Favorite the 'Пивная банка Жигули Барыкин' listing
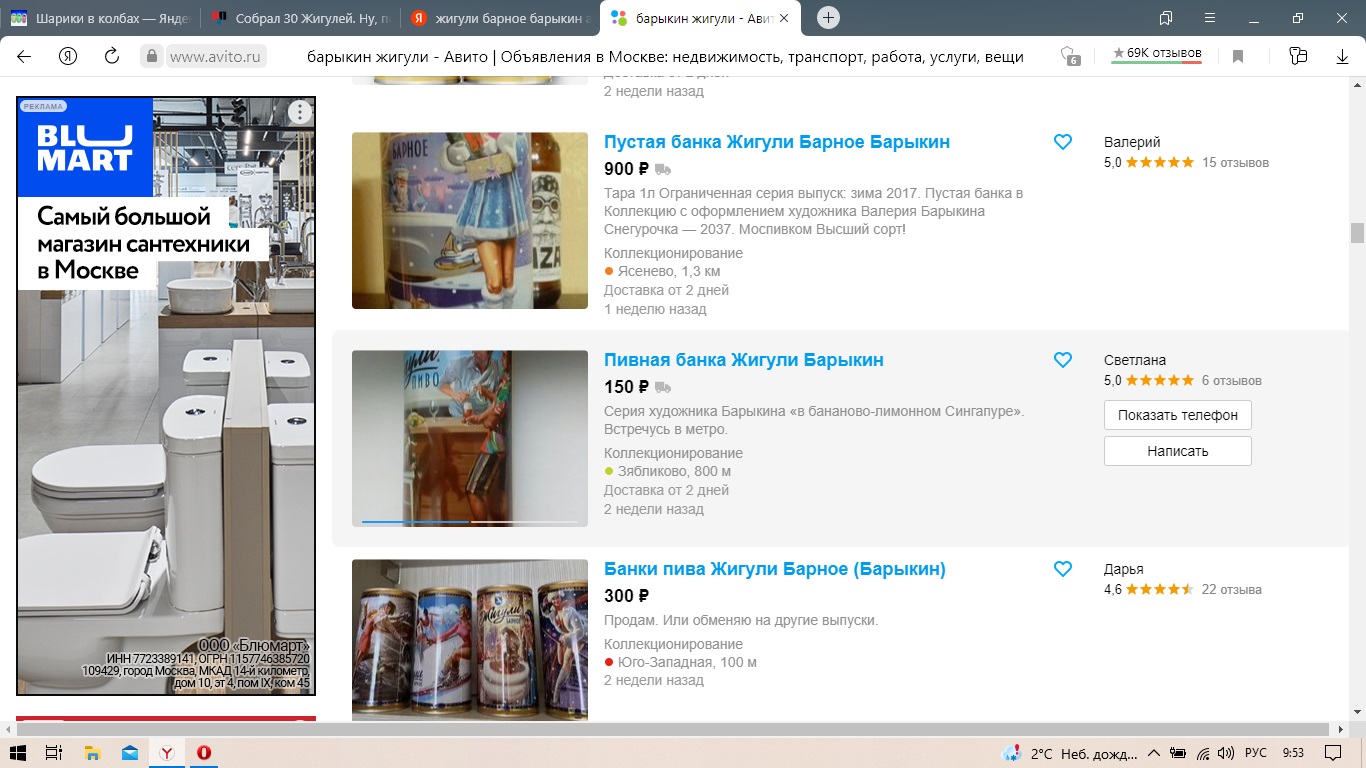The height and width of the screenshot is (768, 1366). pos(1063,360)
